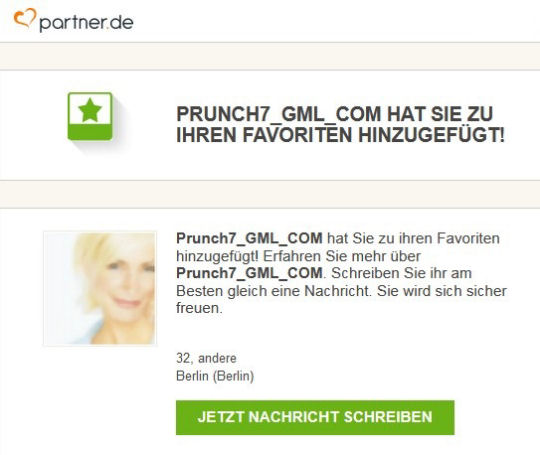
Task: Open the blonde woman's profile photo
Action: [100, 288]
